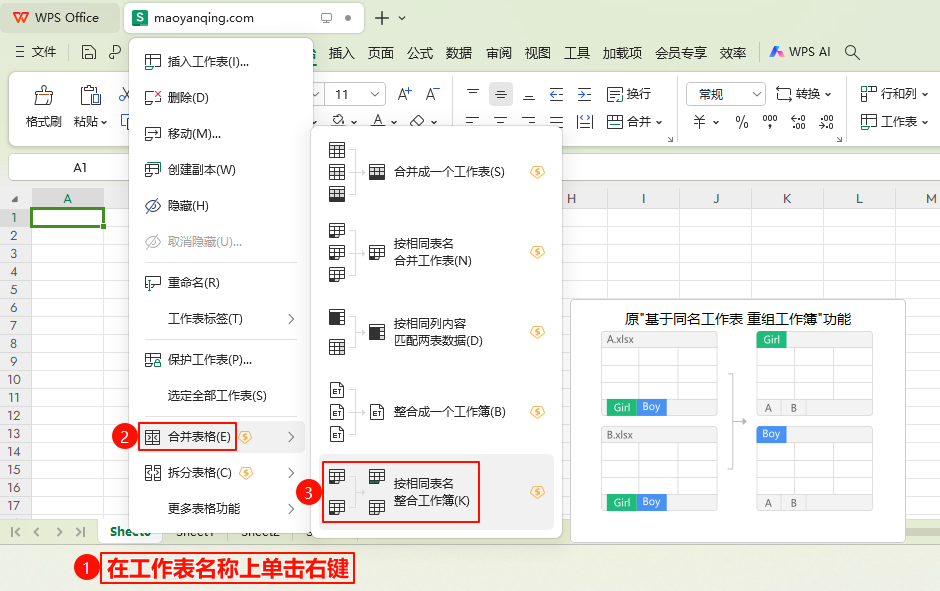Screen dimensions: 940x591
Task: Open the number format 常规 dropdown
Action: coord(725,94)
